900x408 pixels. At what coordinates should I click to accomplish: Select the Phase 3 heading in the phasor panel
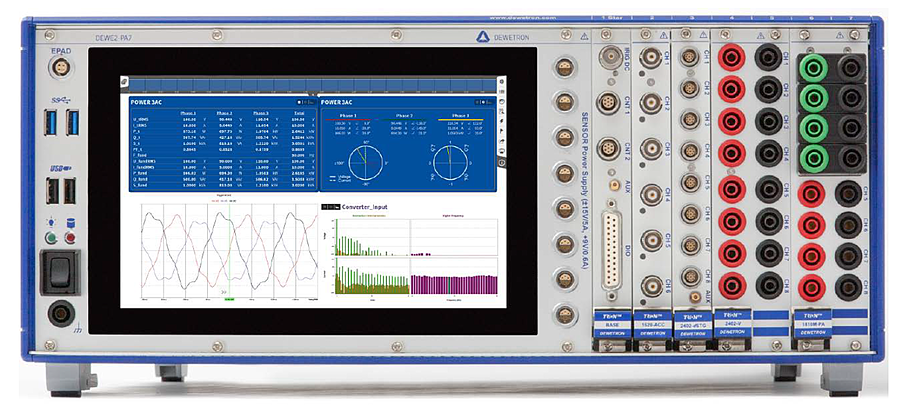click(x=462, y=115)
